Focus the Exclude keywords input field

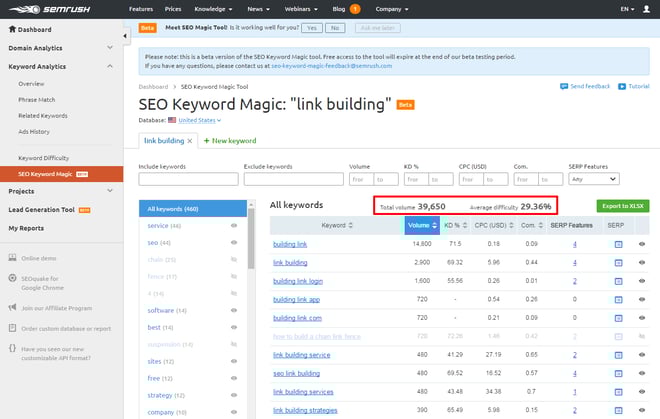click(293, 179)
